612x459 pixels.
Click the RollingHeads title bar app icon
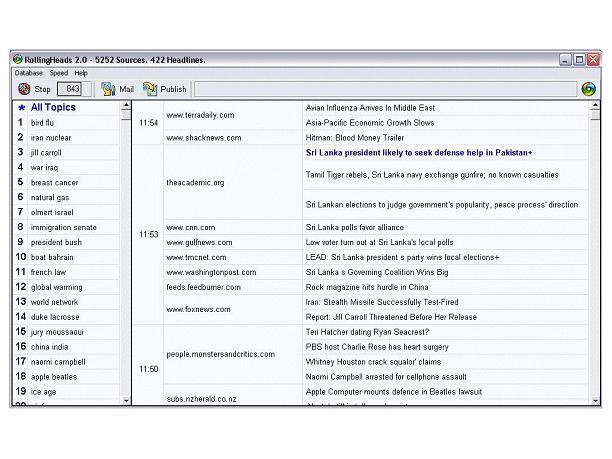17,60
